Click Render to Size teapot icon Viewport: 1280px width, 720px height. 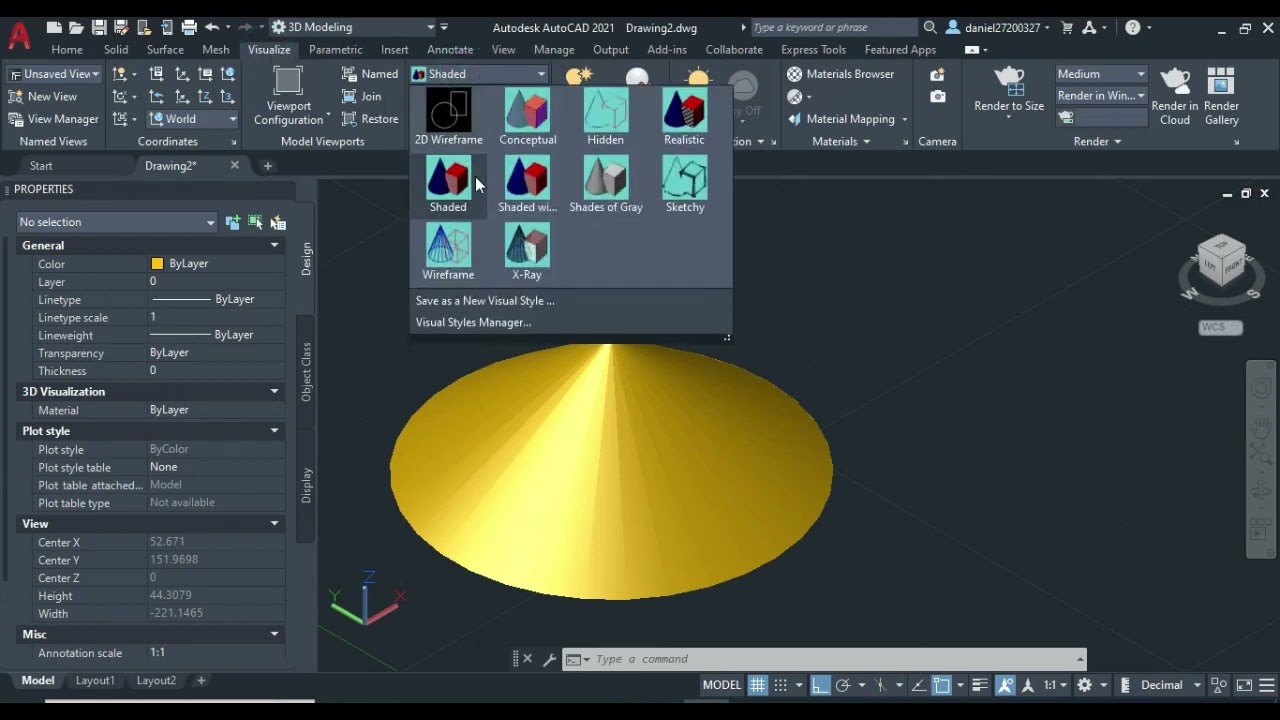click(1009, 82)
